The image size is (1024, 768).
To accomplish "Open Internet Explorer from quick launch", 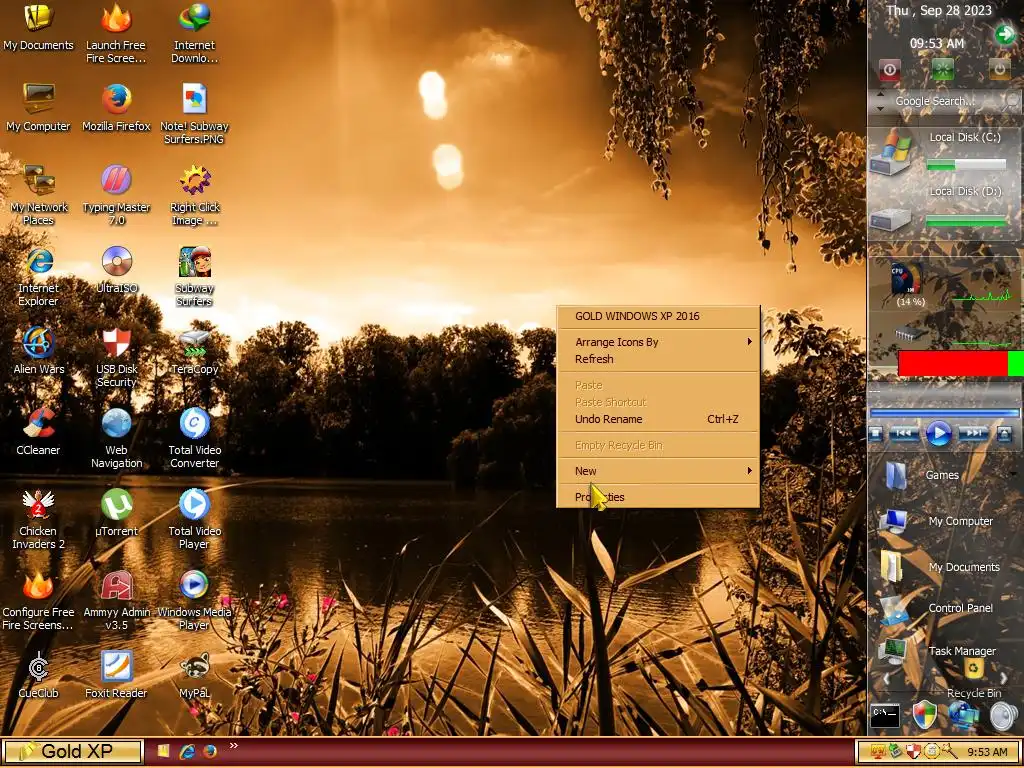I will [187, 752].
